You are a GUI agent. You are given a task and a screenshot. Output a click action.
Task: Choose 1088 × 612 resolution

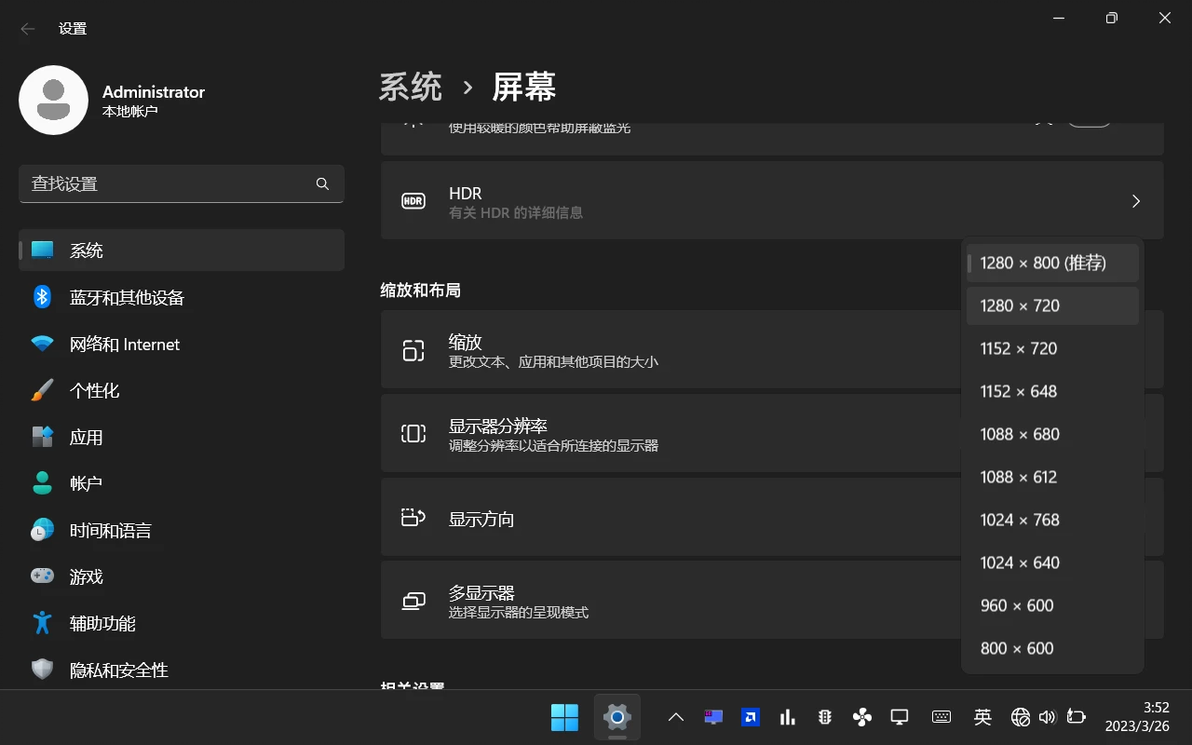point(1052,477)
